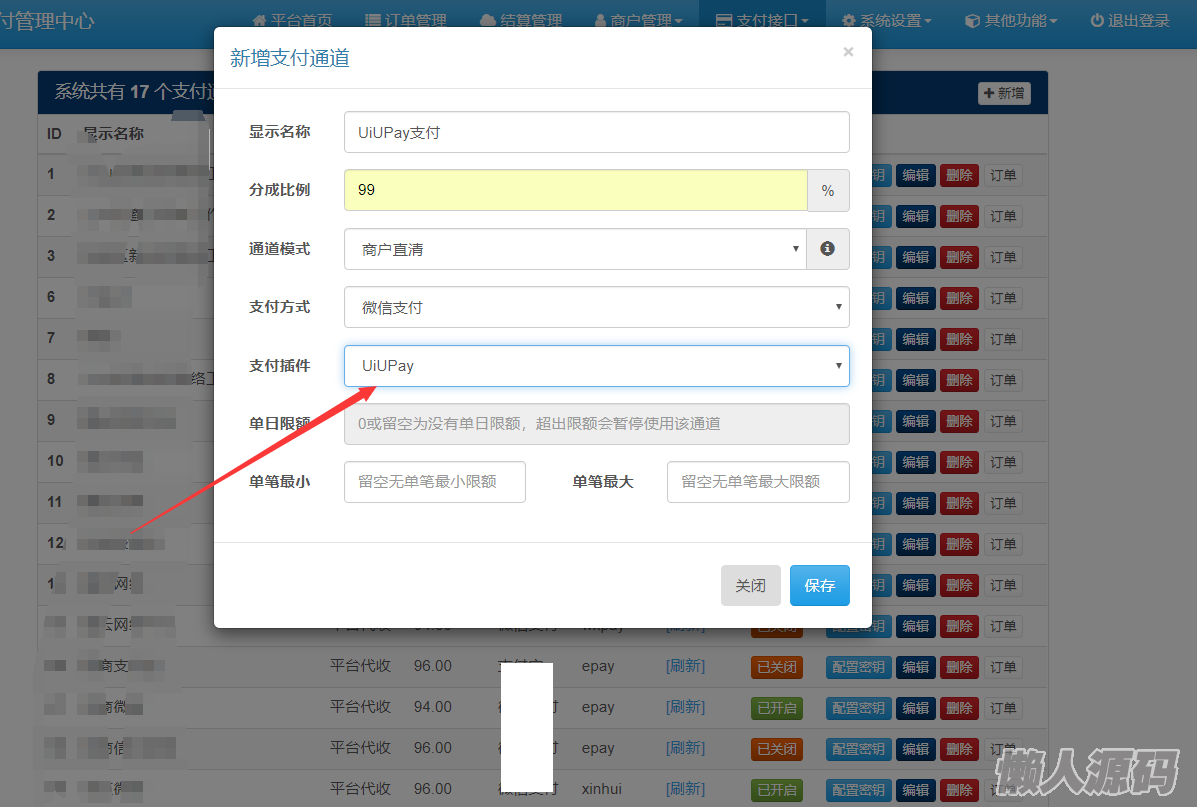Click the 新增 plus button
The height and width of the screenshot is (807, 1197).
(1004, 93)
